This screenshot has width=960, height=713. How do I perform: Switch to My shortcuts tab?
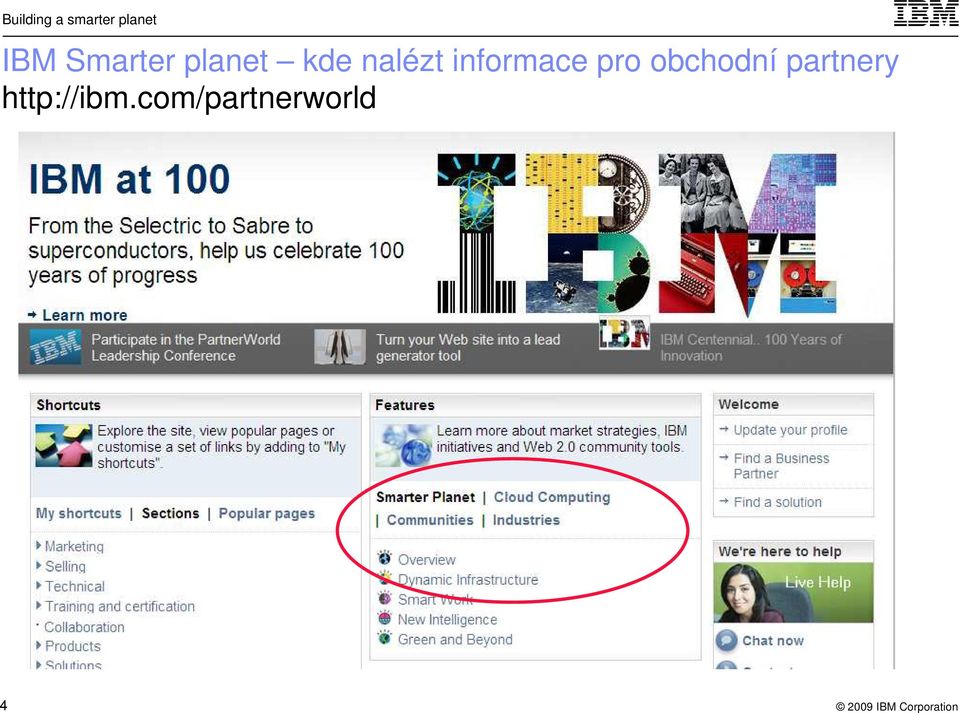[78, 513]
